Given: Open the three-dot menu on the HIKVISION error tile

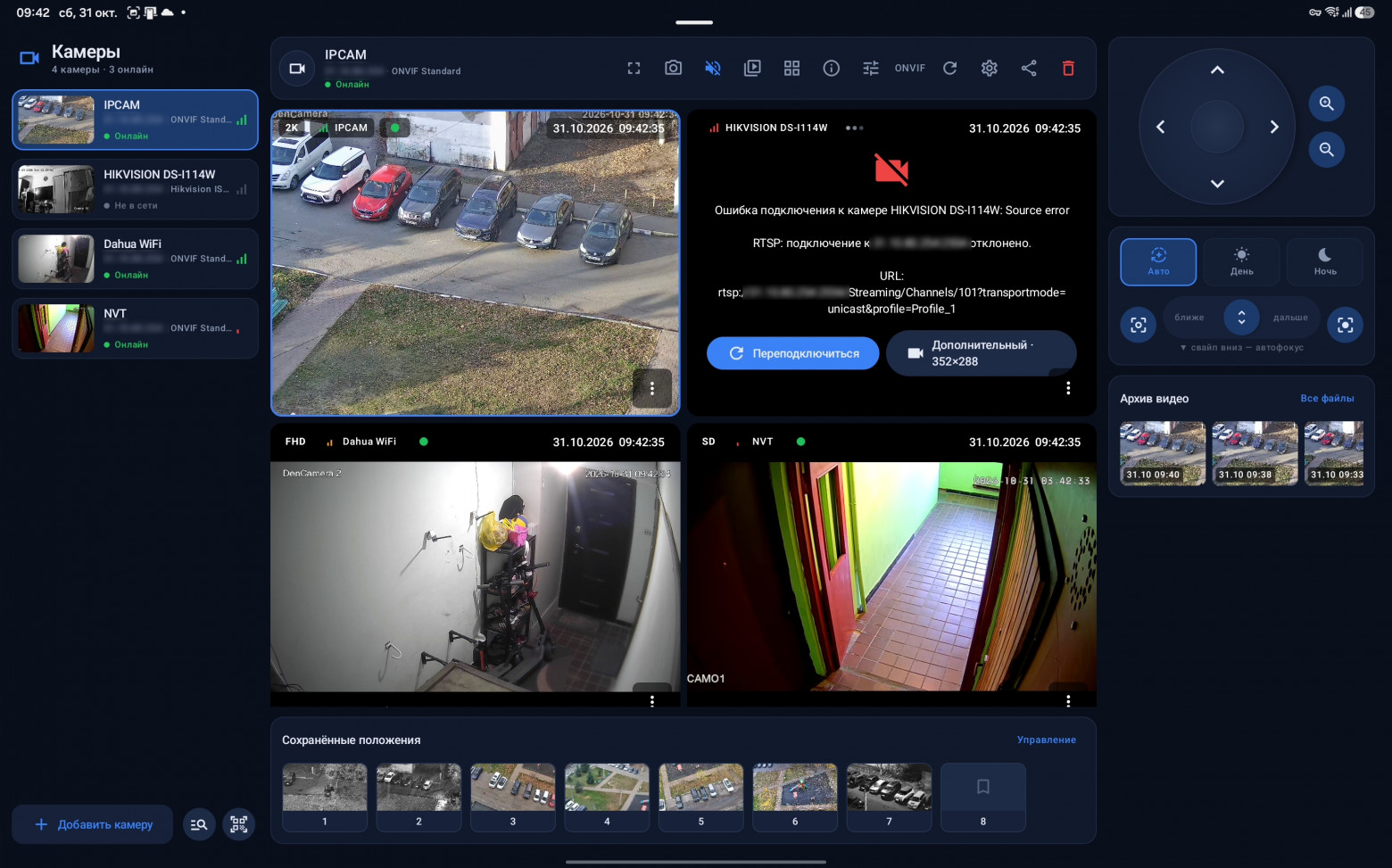Looking at the screenshot, I should click(1068, 388).
